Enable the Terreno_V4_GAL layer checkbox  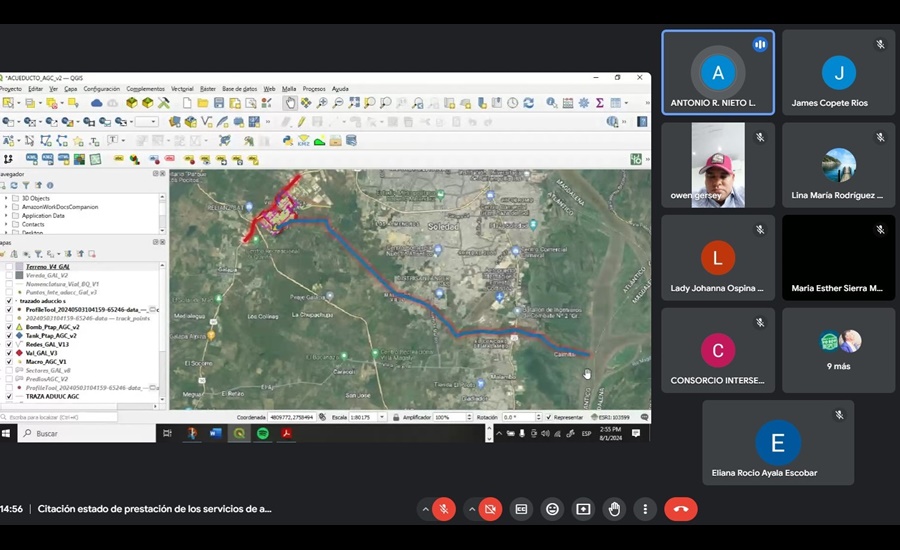[x=9, y=267]
